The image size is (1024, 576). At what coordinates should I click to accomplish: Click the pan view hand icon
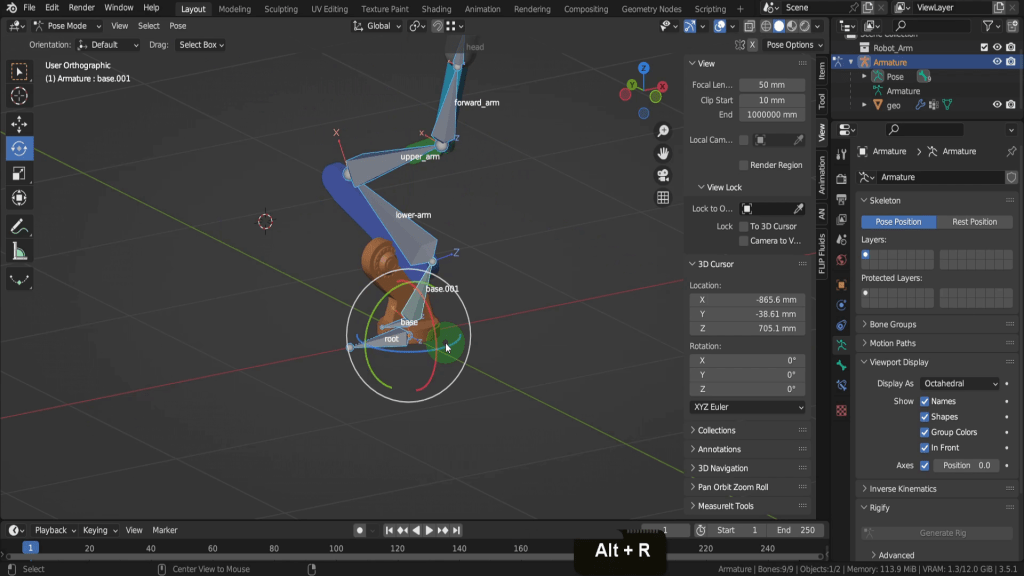[x=663, y=153]
